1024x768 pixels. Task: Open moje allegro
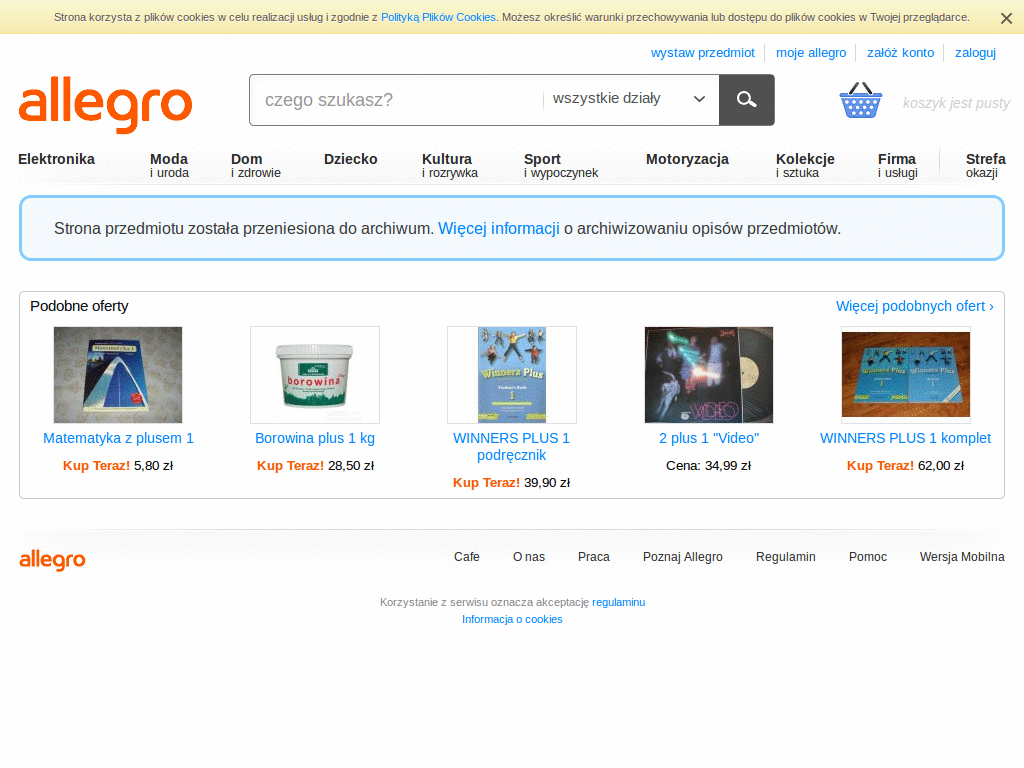810,53
